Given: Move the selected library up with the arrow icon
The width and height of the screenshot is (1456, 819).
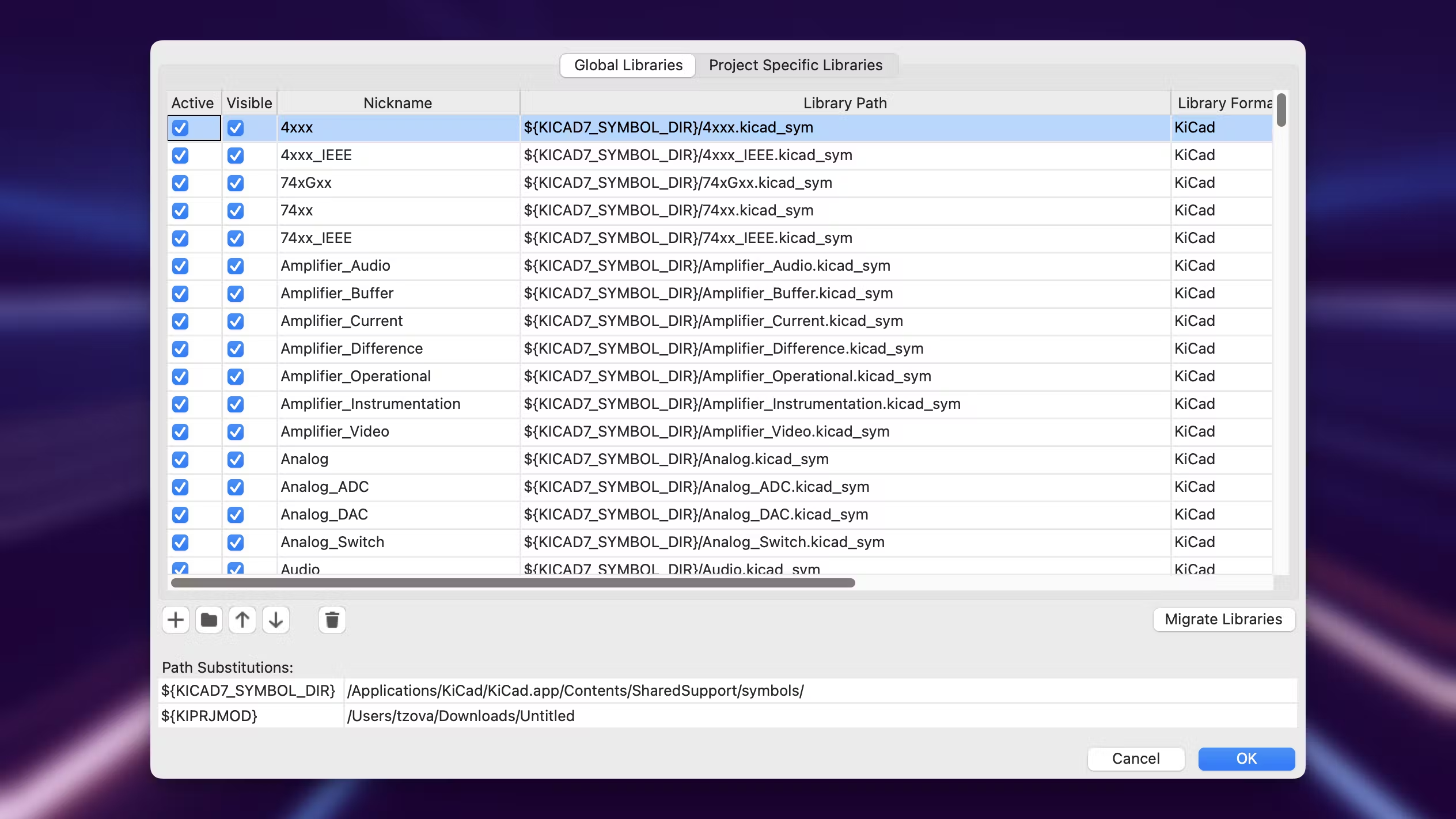Looking at the screenshot, I should [242, 620].
